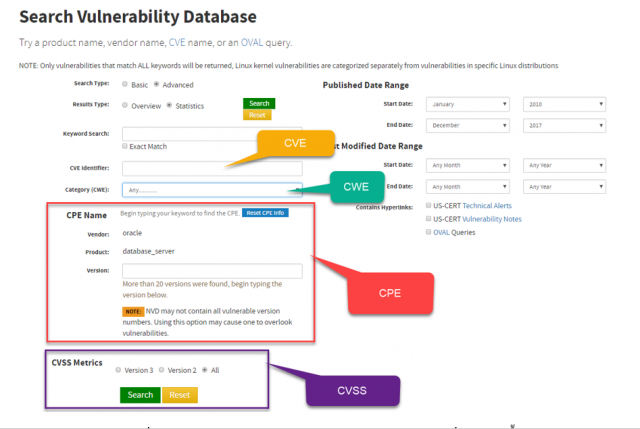Click the Reset CPE Info button
The image size is (640, 429).
click(x=266, y=213)
